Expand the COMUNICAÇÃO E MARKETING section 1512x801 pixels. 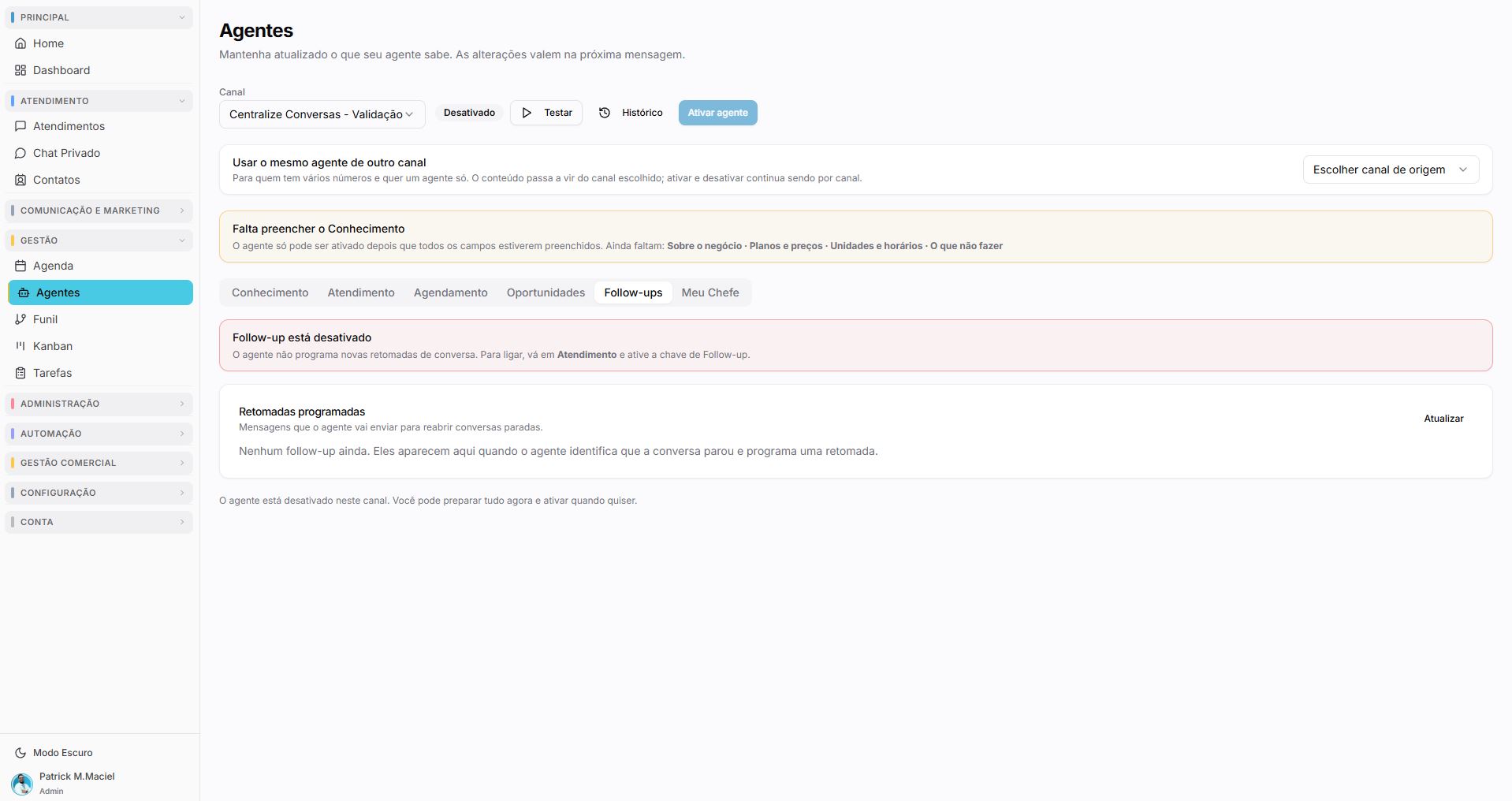point(99,210)
